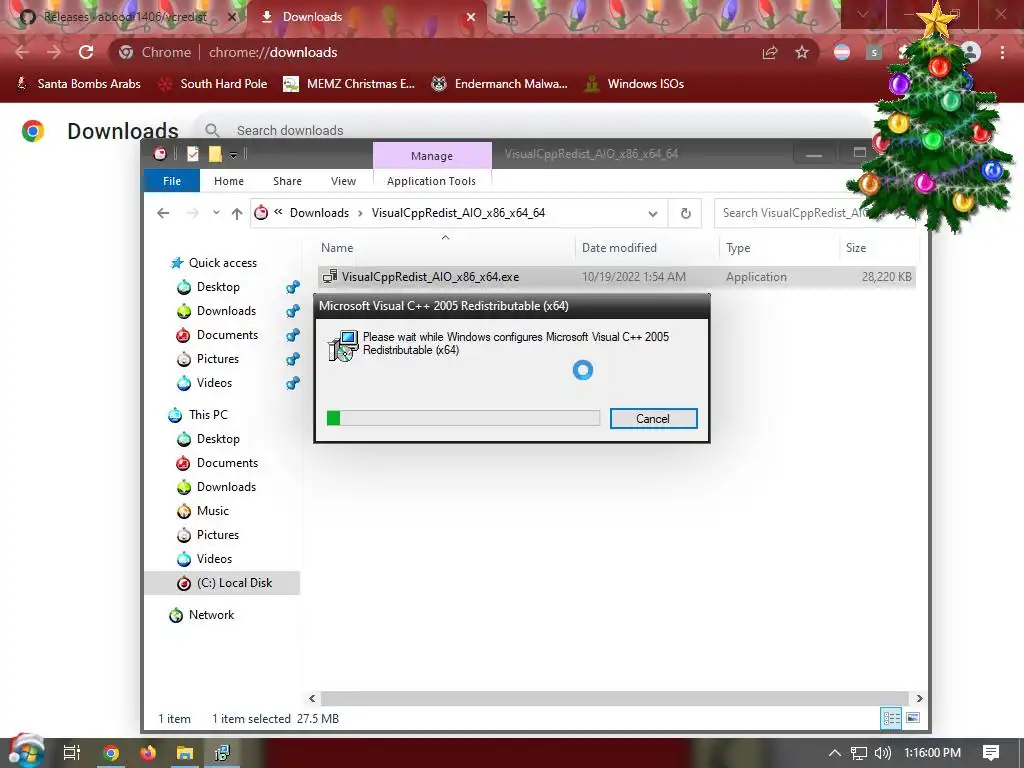Open Documents under Quick access
The width and height of the screenshot is (1024, 768).
(x=217, y=335)
